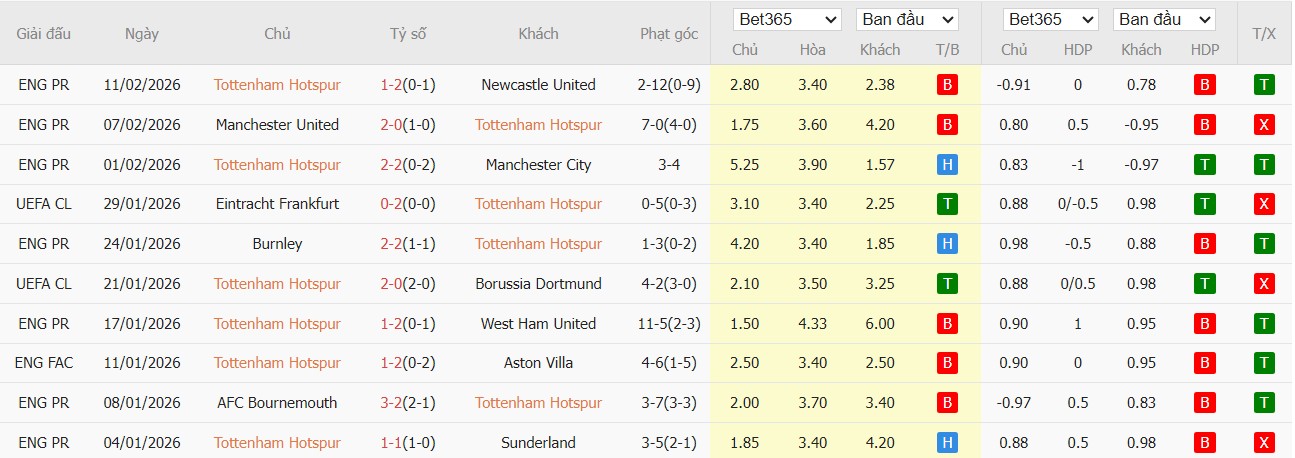Click the red X badge in the Borussia Dortmund row
This screenshot has width=1295, height=458.
tap(1264, 284)
